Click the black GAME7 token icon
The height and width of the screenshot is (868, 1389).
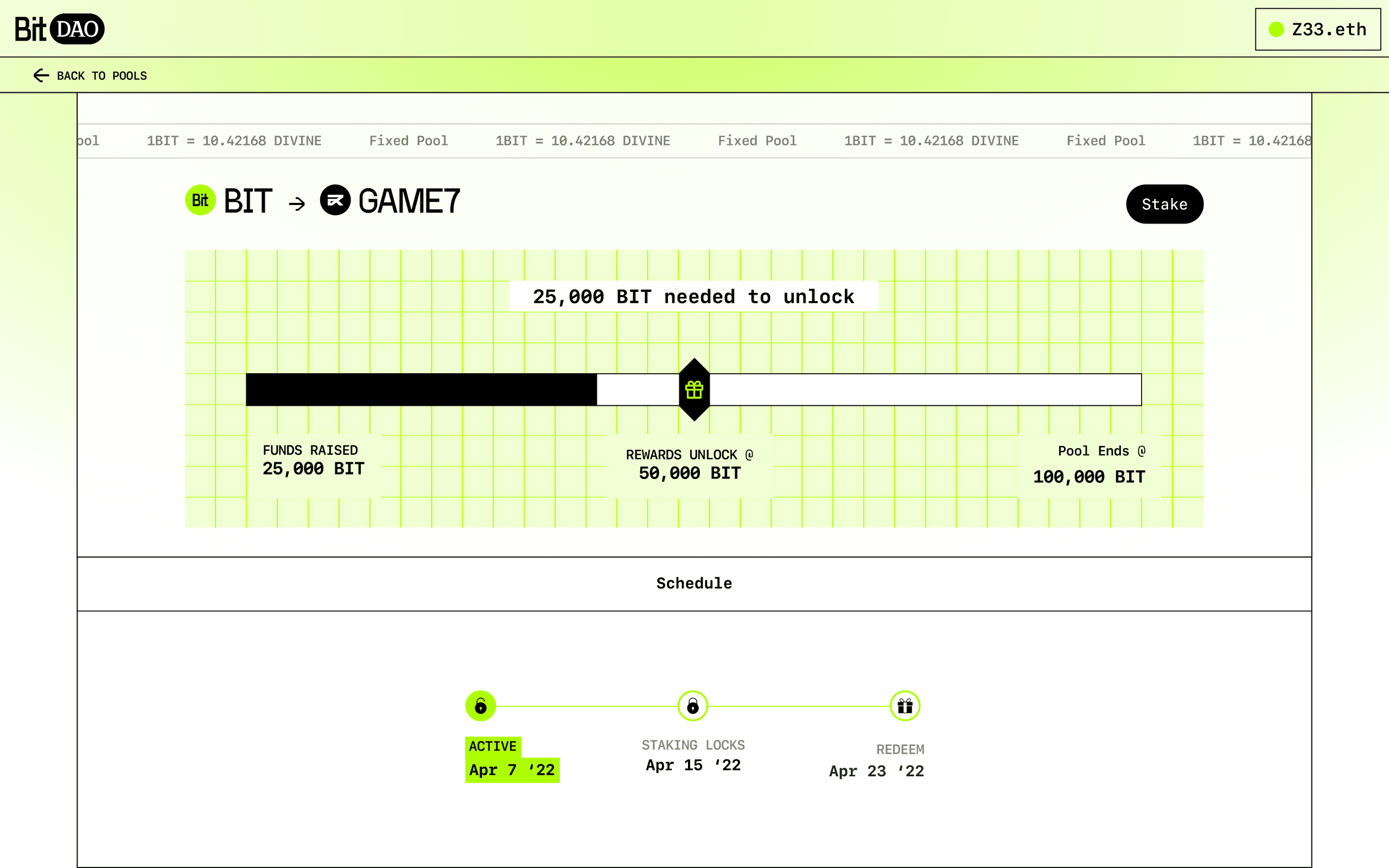point(335,200)
